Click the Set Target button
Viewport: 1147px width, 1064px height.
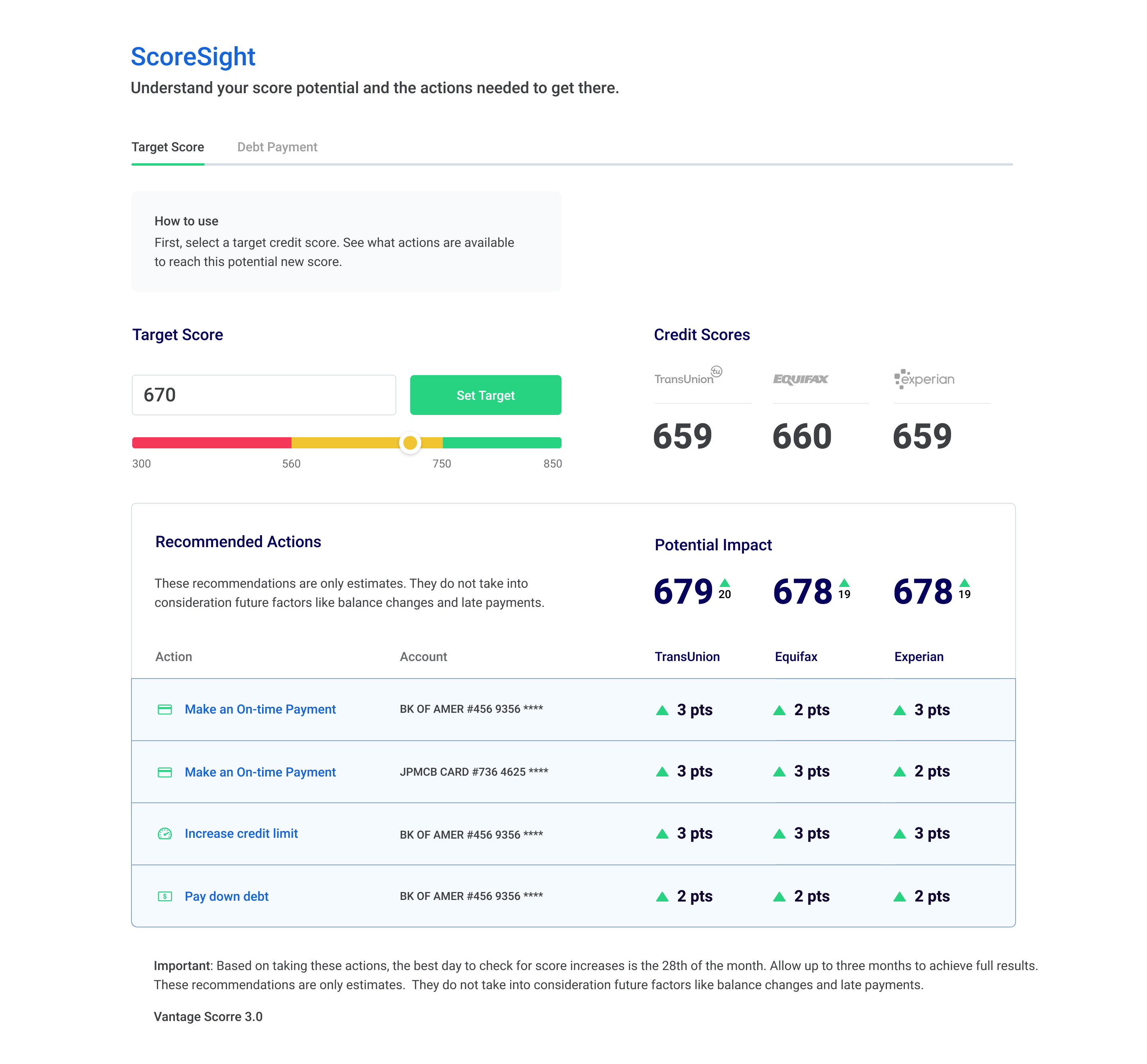(485, 395)
